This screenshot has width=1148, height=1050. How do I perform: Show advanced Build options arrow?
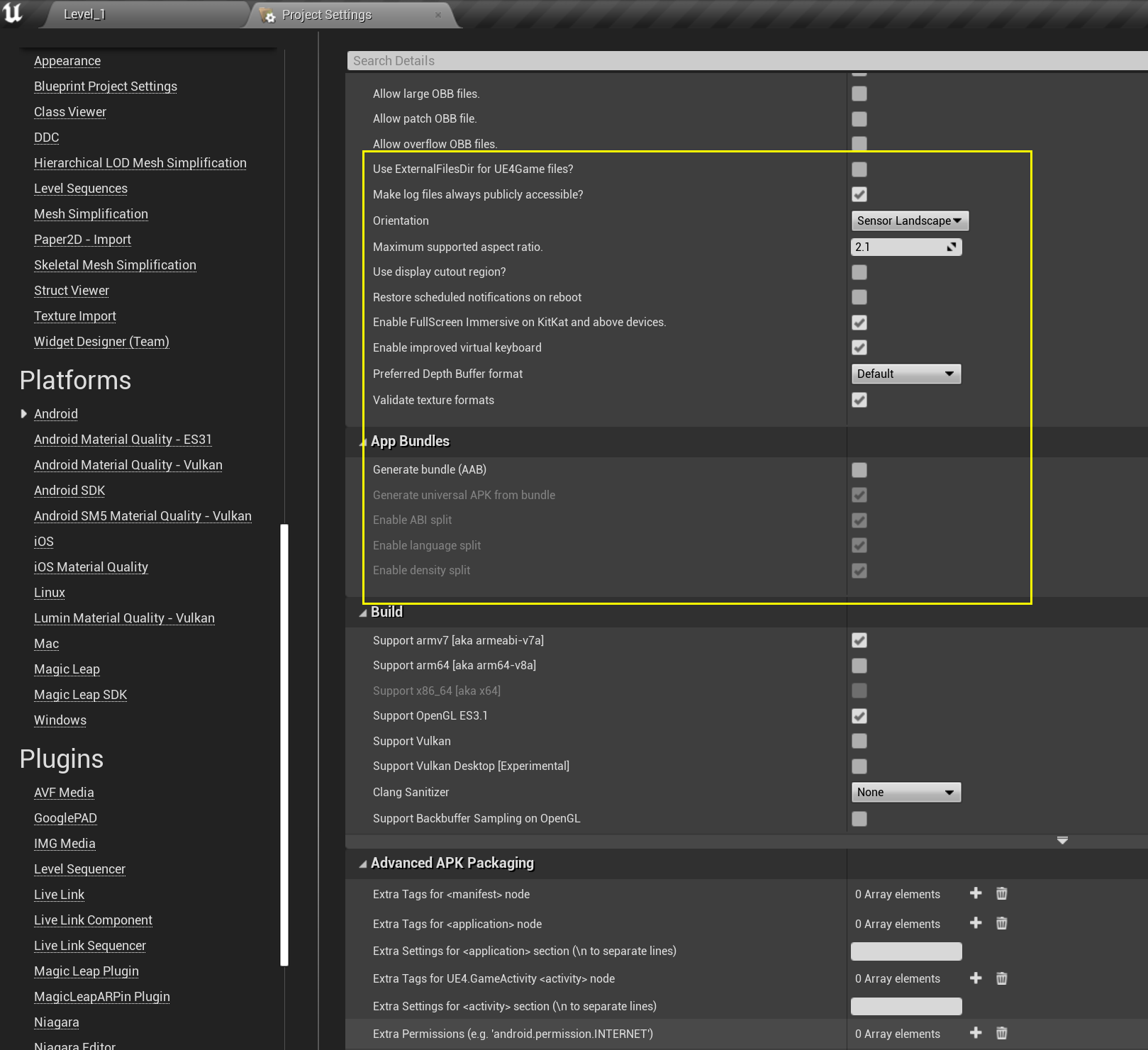click(1062, 840)
